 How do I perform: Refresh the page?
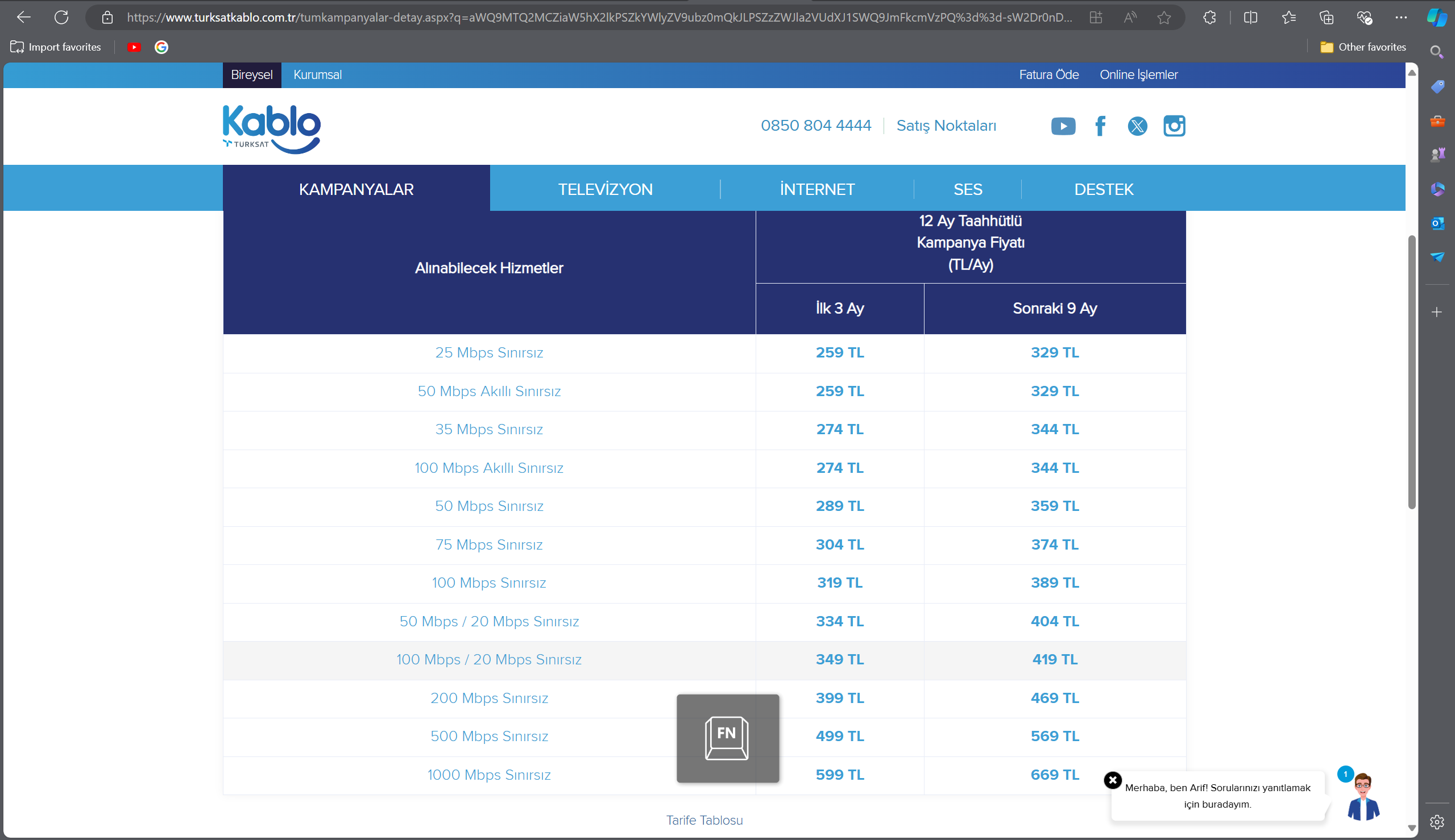pyautogui.click(x=61, y=17)
